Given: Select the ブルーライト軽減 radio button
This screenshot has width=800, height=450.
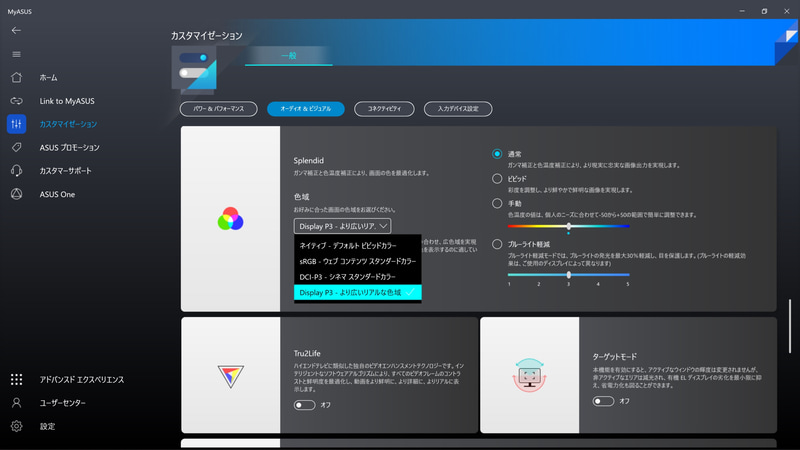Looking at the screenshot, I should coord(497,244).
